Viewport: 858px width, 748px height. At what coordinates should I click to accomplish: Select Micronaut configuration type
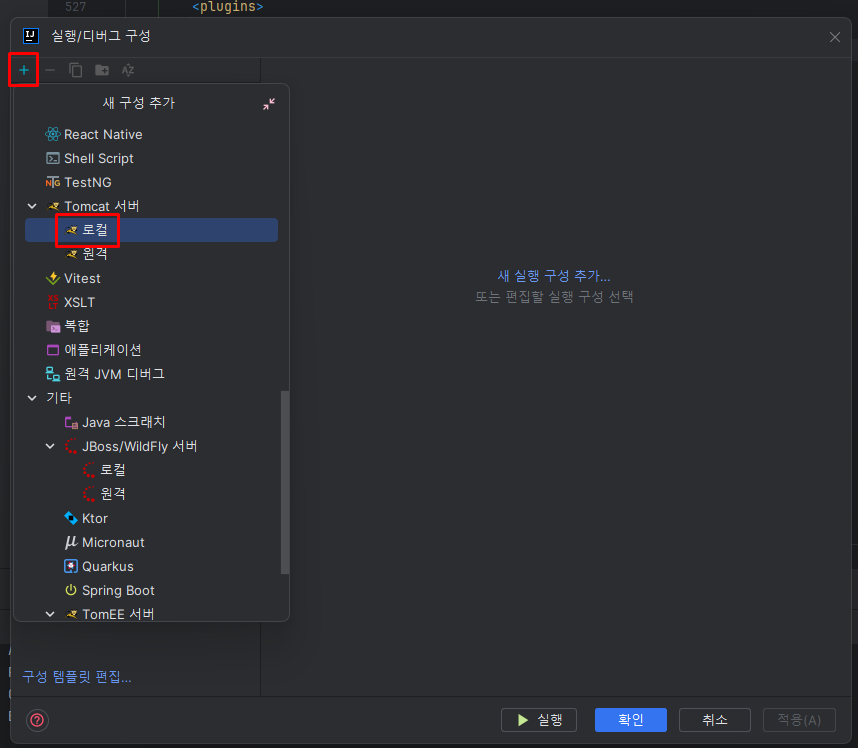click(113, 542)
